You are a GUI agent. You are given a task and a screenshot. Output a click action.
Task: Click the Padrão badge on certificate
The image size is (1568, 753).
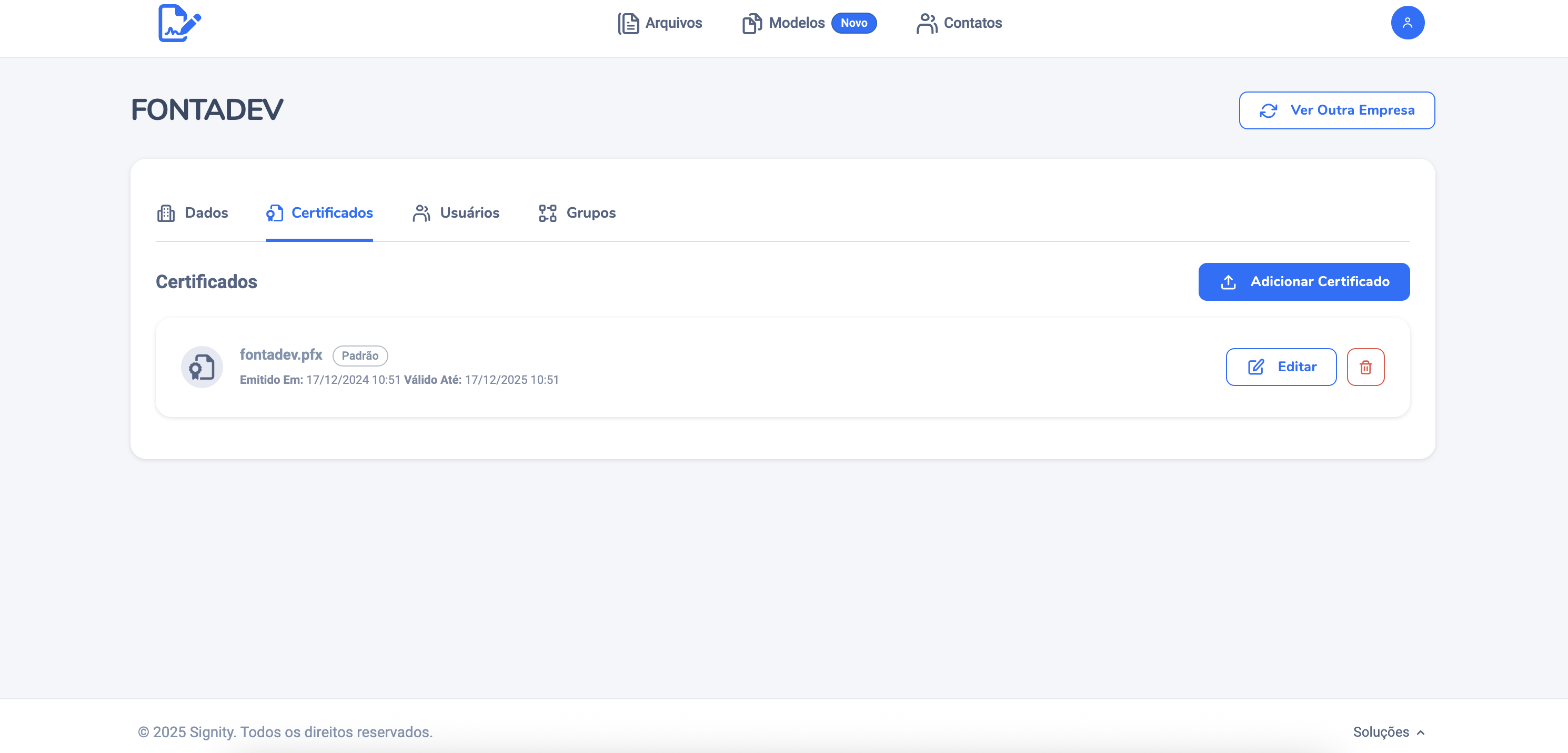click(x=360, y=355)
